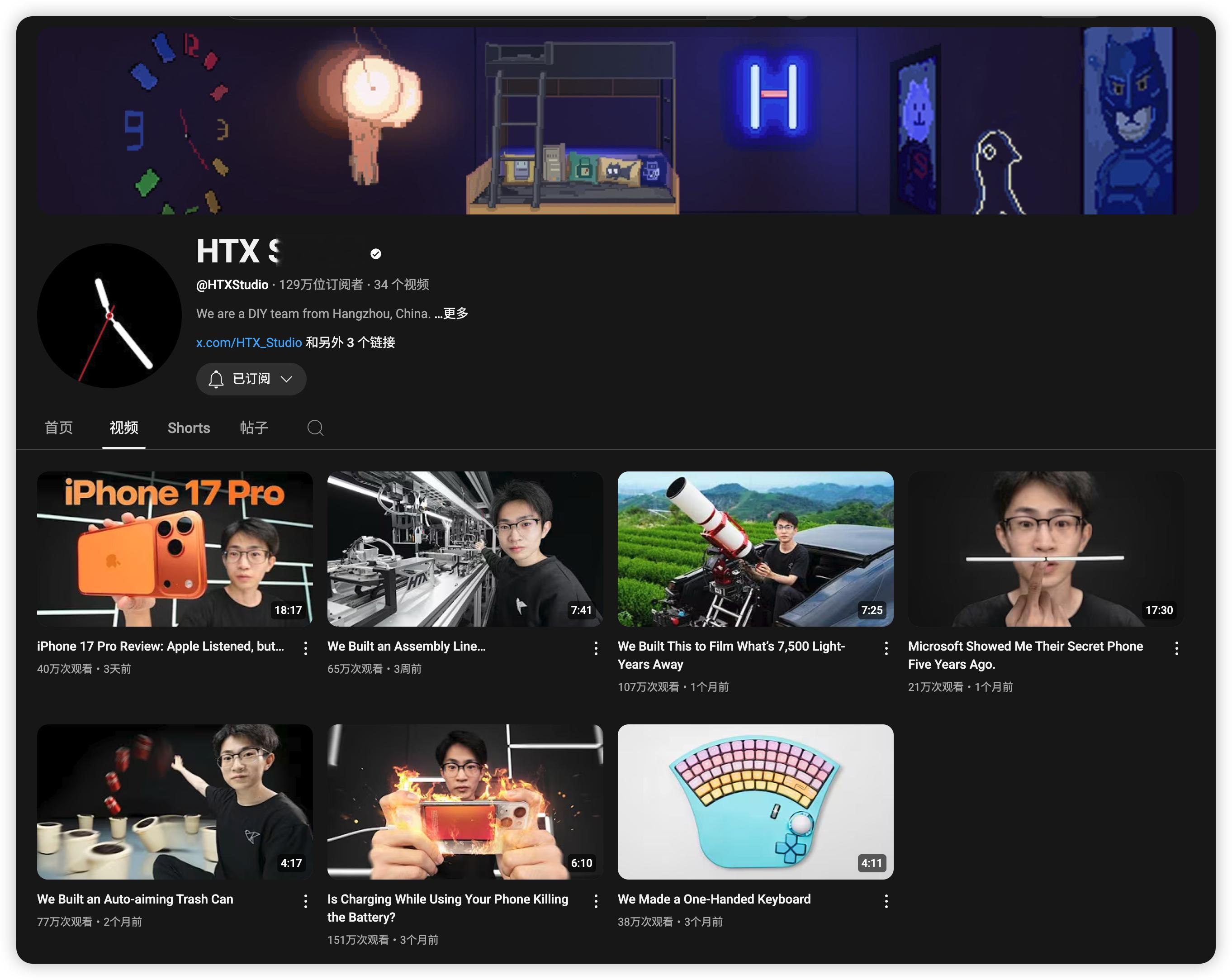Open the search icon in channel tabs
The image size is (1232, 980).
[x=315, y=428]
